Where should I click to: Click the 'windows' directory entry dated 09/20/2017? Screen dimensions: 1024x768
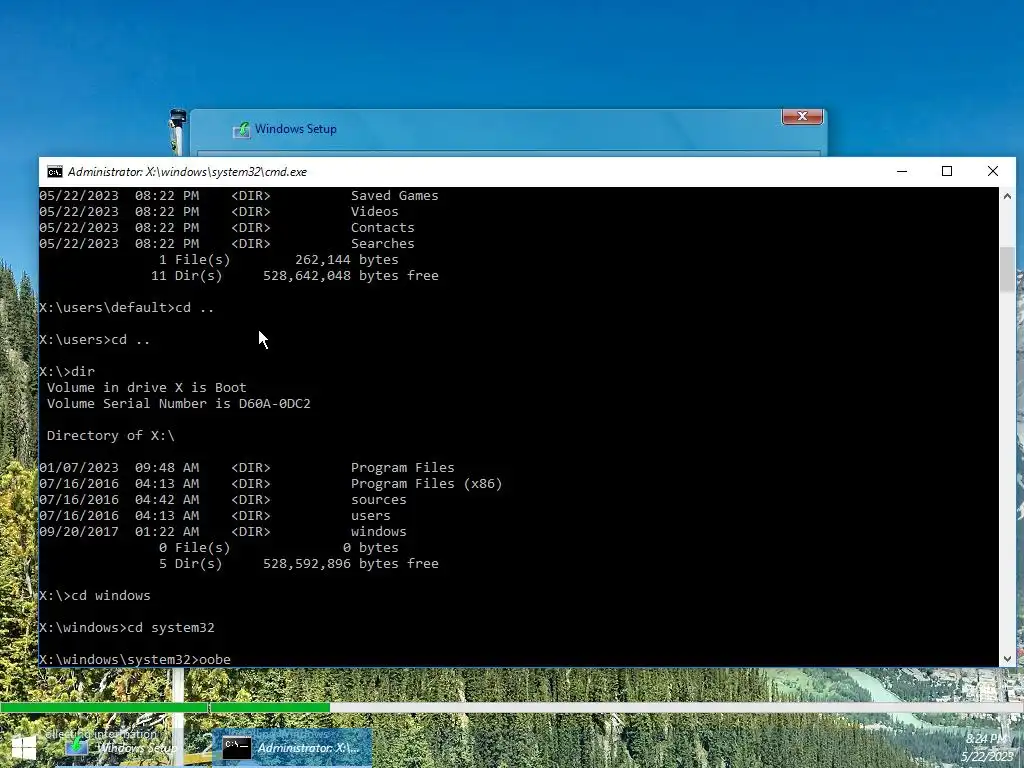[378, 532]
